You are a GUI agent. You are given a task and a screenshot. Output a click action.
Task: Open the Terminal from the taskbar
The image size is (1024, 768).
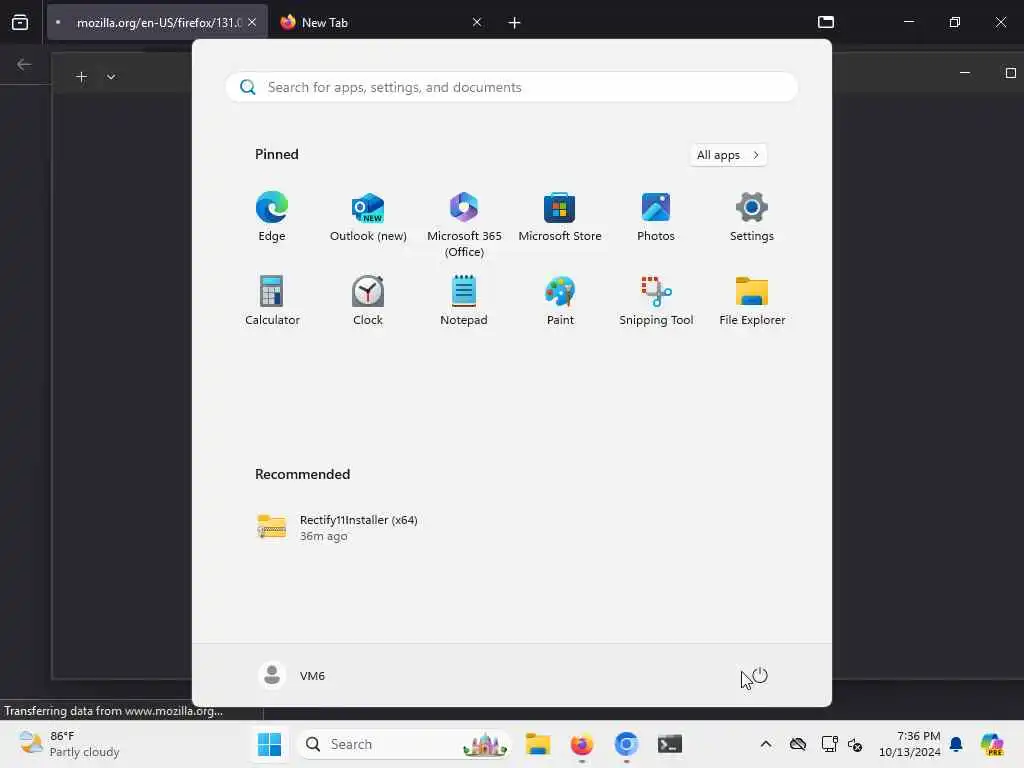click(x=669, y=744)
